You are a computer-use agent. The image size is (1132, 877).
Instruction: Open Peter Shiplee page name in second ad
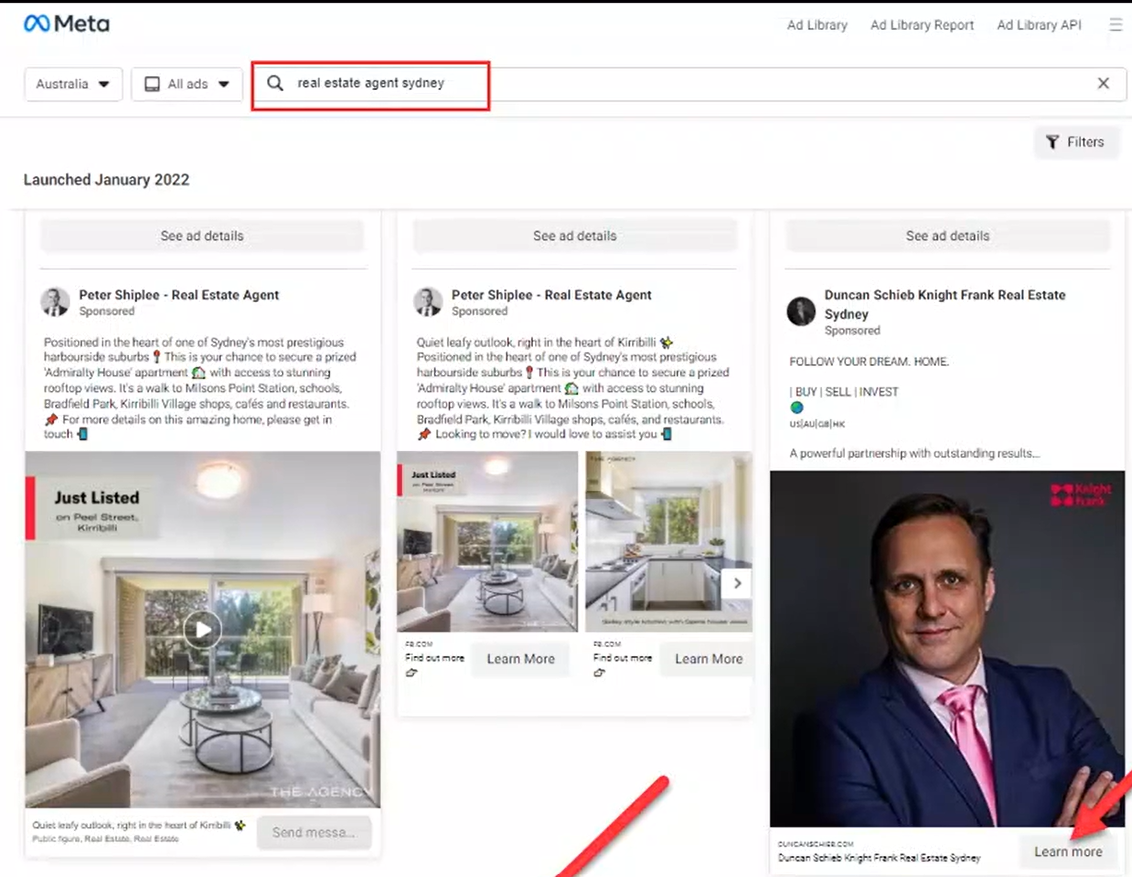[551, 294]
